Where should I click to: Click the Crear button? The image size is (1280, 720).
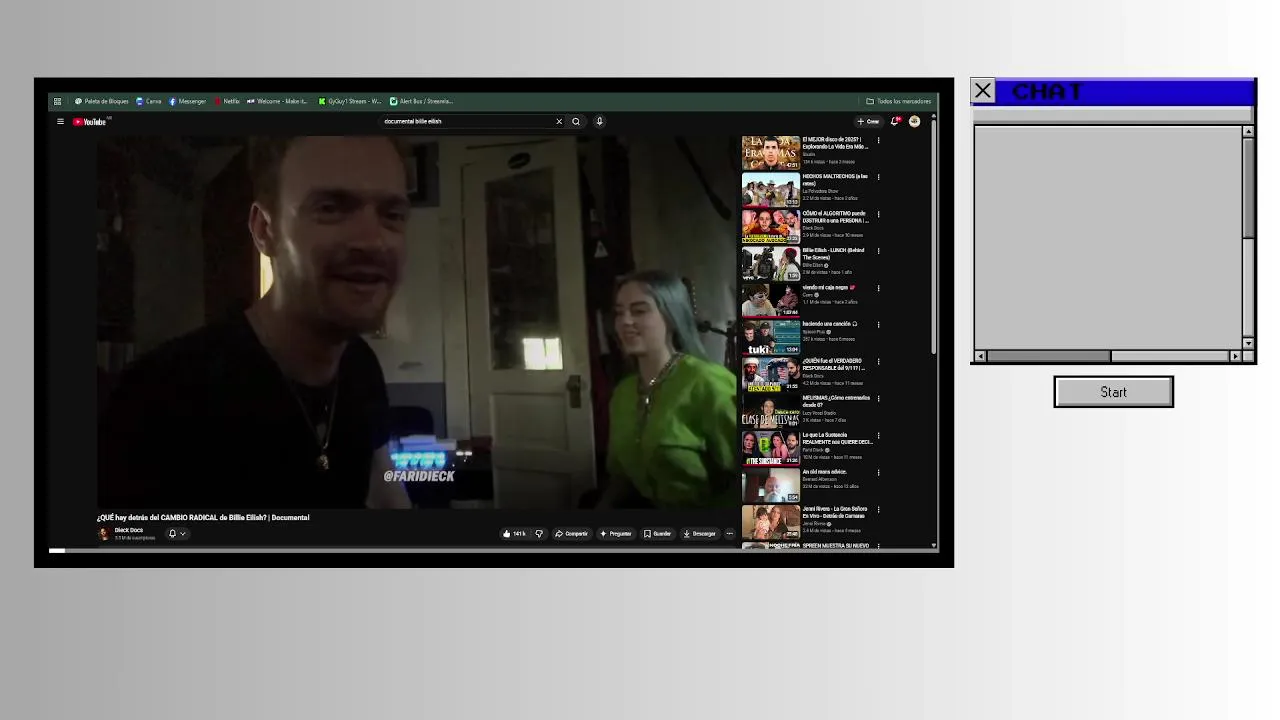868,122
